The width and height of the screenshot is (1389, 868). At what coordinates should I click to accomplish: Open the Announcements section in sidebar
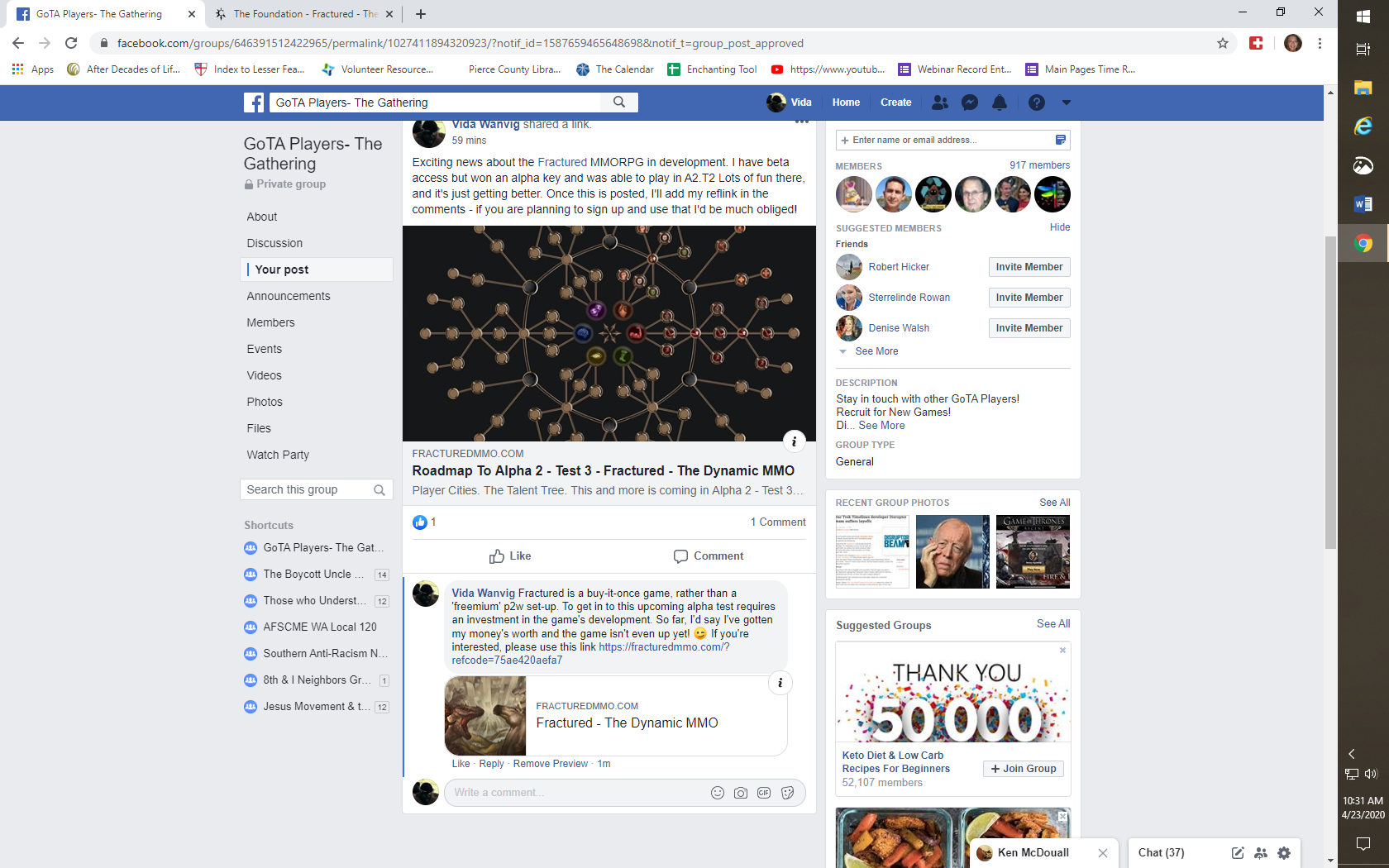(288, 296)
